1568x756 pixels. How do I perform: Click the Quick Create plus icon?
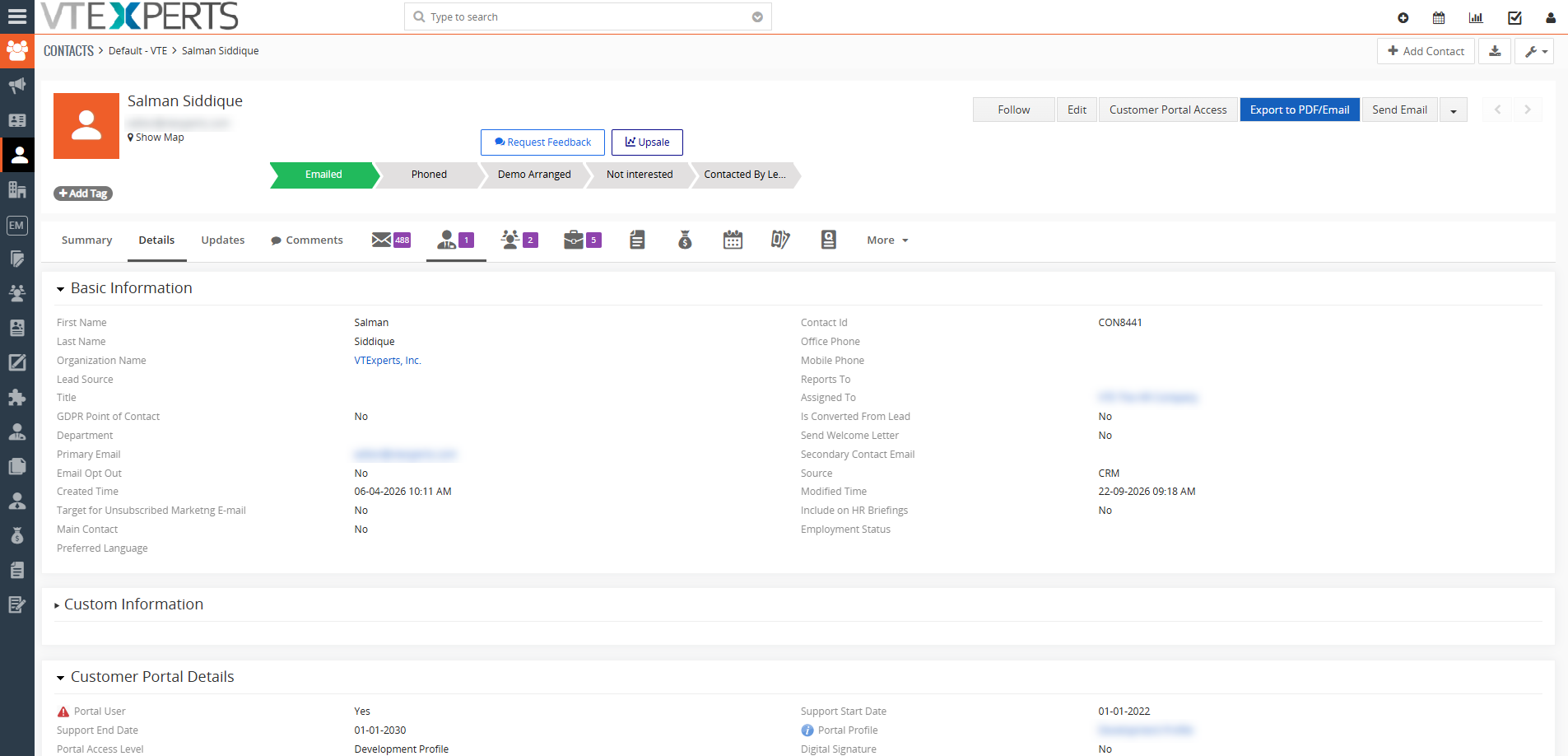[x=1403, y=17]
